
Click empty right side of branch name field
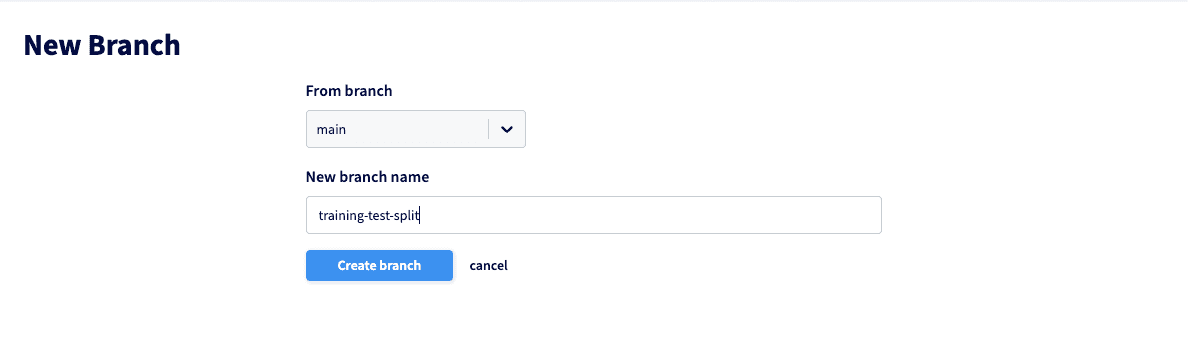(x=652, y=215)
